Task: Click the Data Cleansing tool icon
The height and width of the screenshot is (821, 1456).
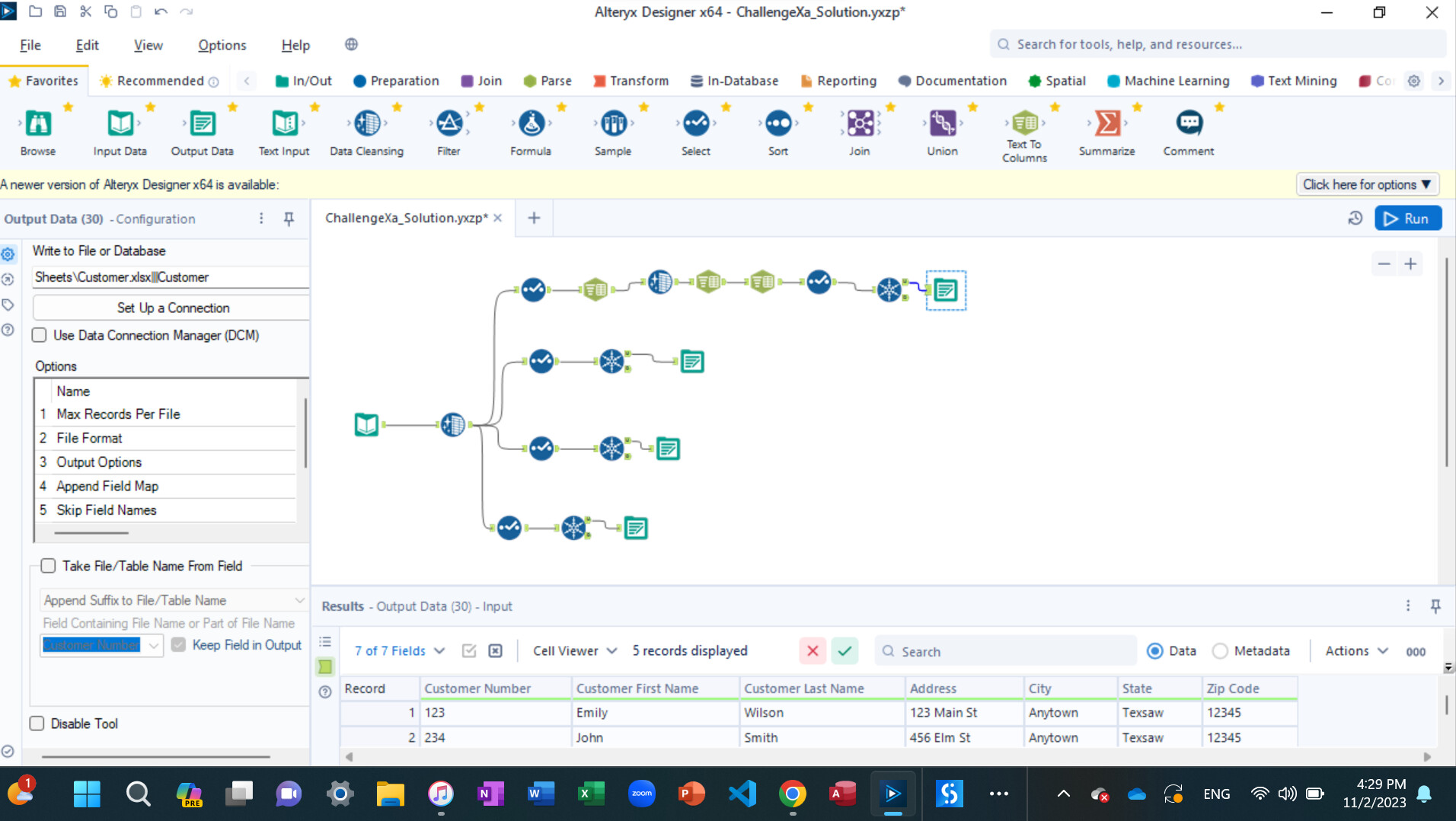Action: tap(367, 123)
